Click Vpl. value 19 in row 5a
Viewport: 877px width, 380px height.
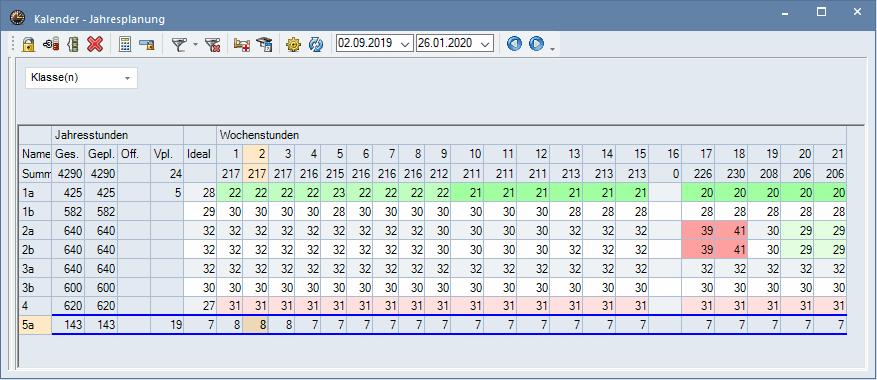(167, 325)
